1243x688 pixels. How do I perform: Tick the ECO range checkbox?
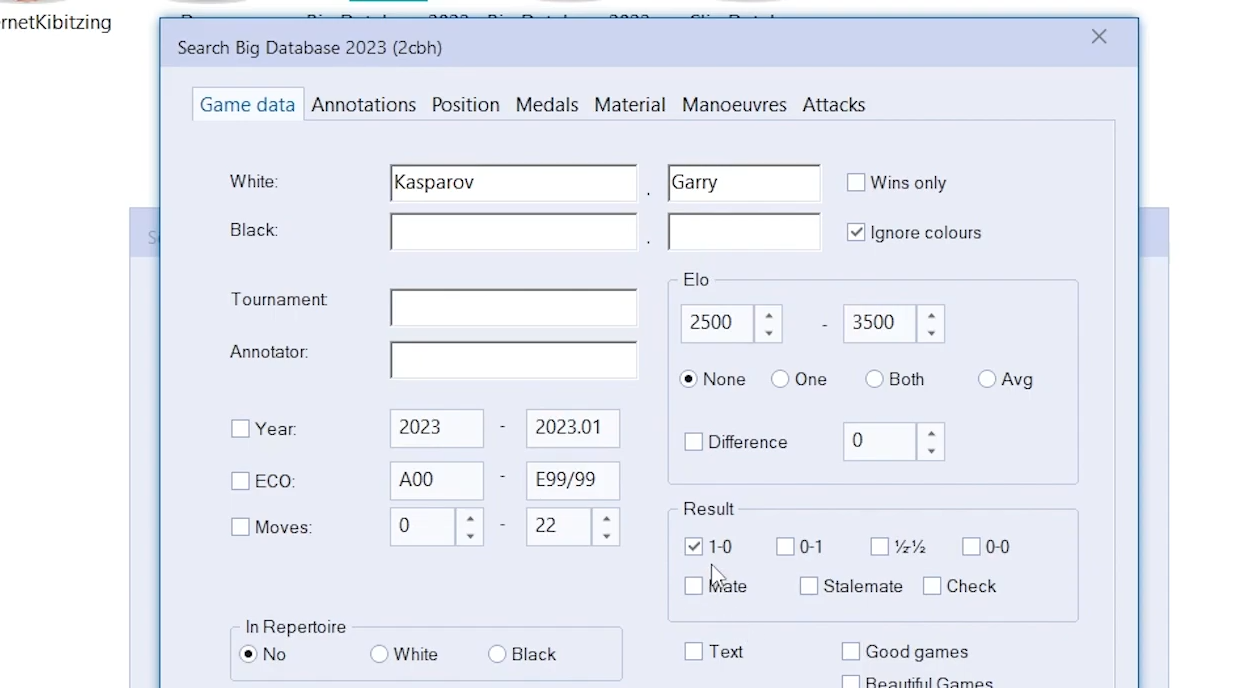coord(240,481)
